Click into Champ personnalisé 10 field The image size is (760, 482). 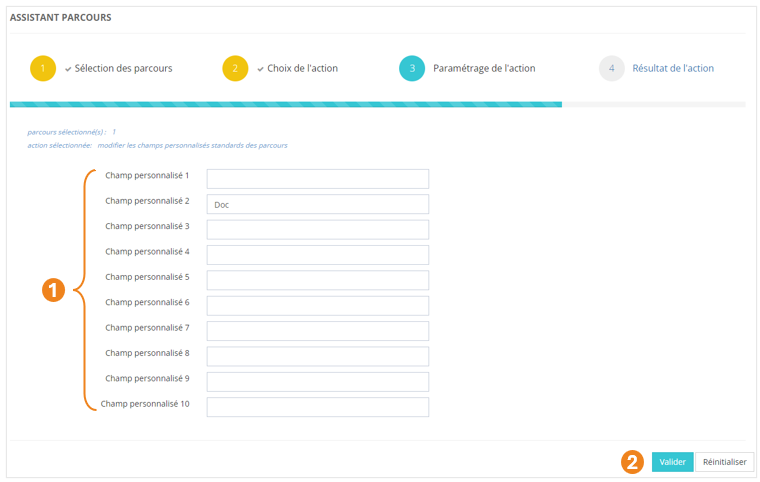click(x=317, y=407)
